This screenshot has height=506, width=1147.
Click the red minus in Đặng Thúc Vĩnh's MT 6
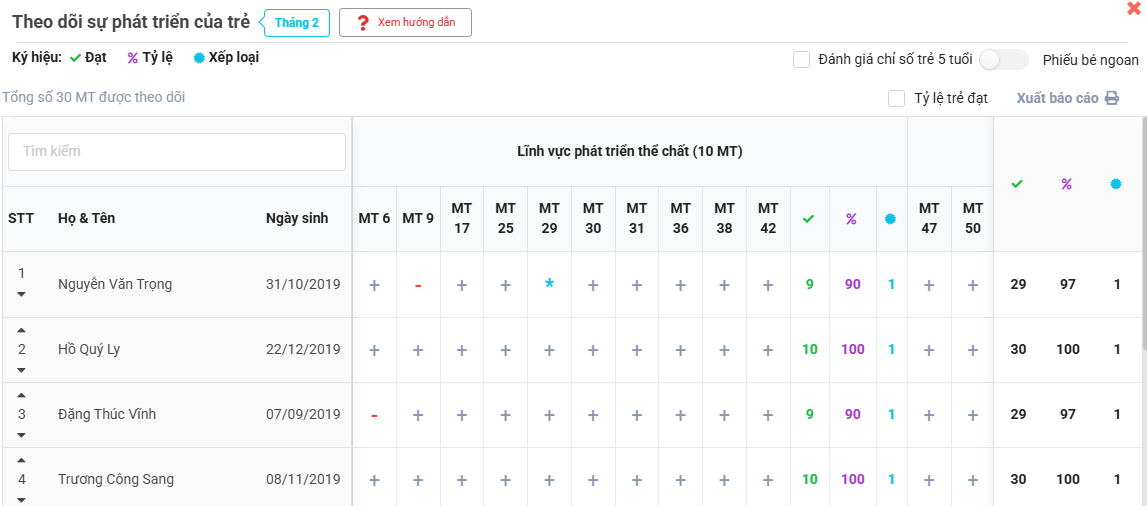374,415
